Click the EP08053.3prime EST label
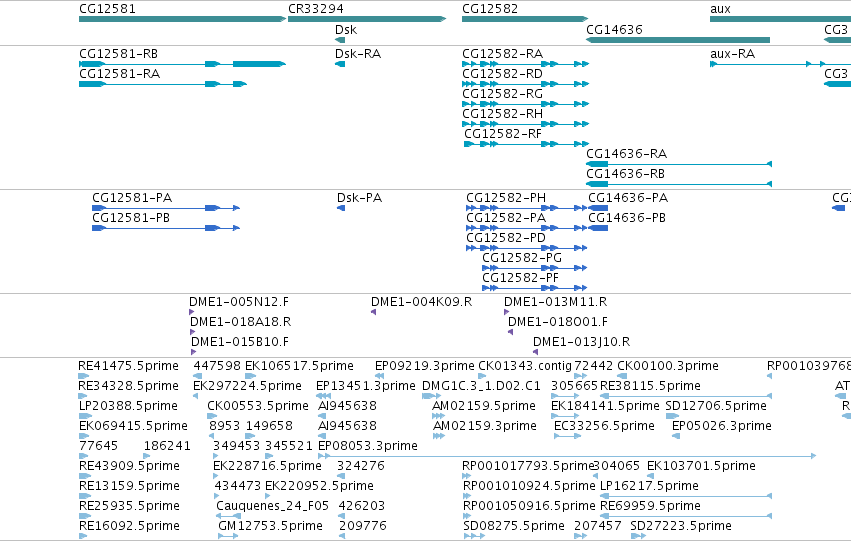851x541 pixels. click(x=368, y=447)
